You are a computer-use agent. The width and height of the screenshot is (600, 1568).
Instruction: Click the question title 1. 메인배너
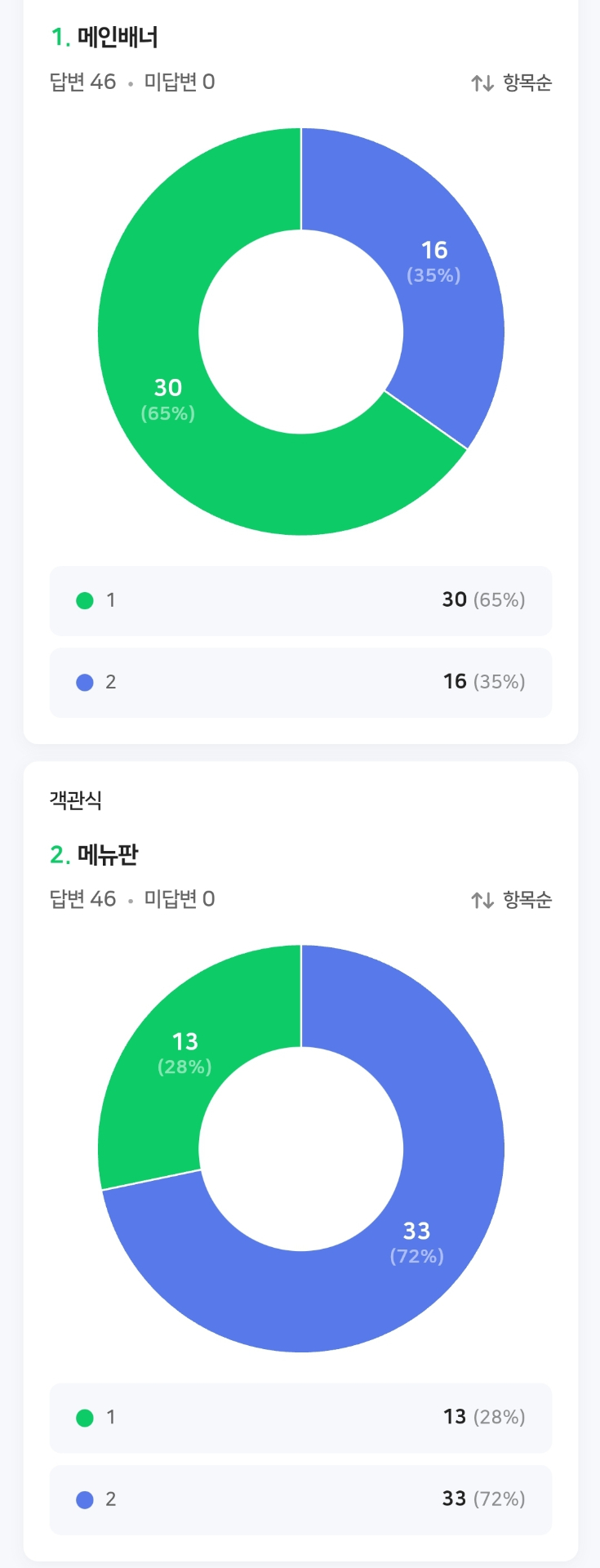[104, 38]
